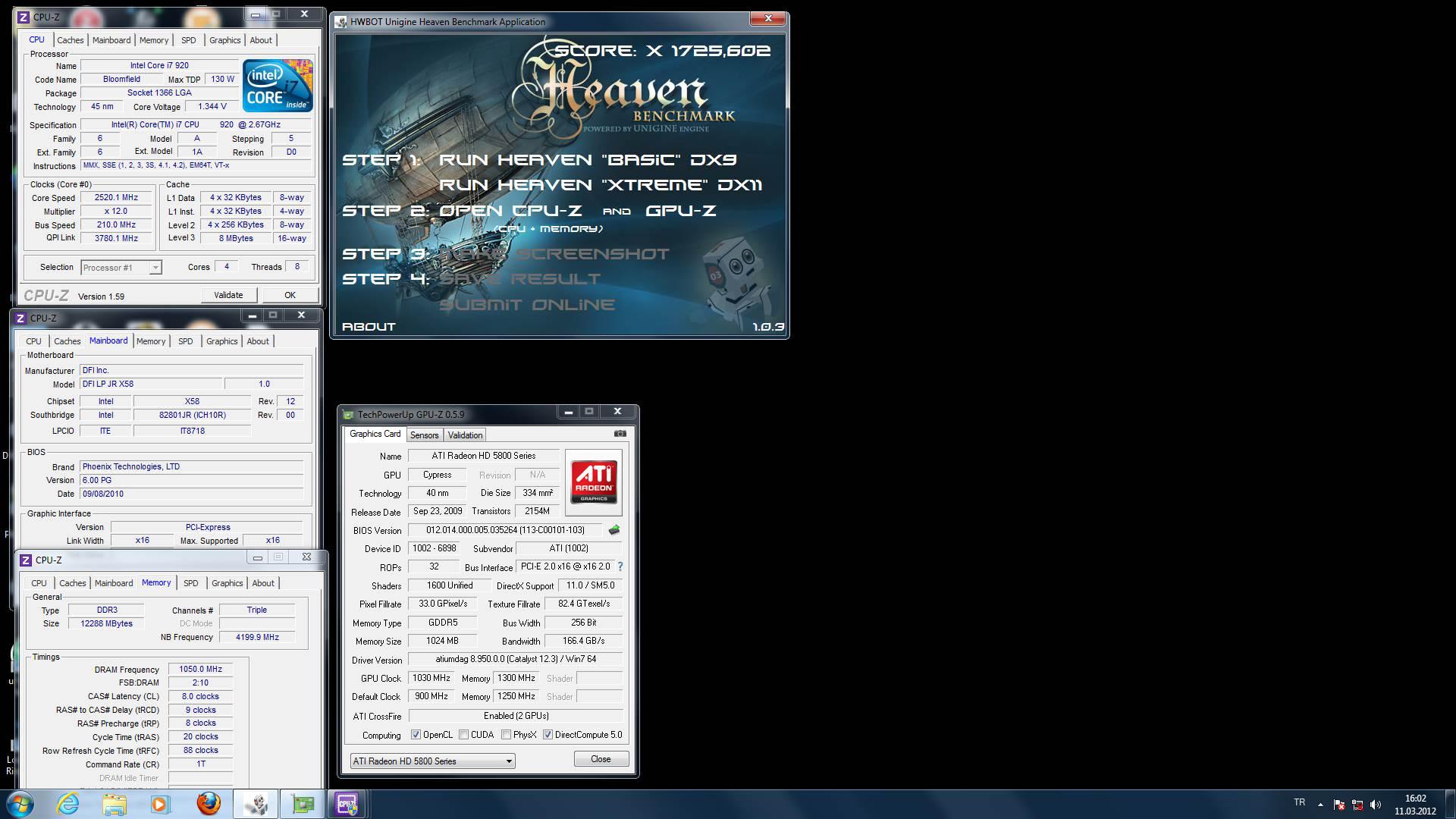Select CPU tab in Memory CPU-Z window

[x=39, y=583]
